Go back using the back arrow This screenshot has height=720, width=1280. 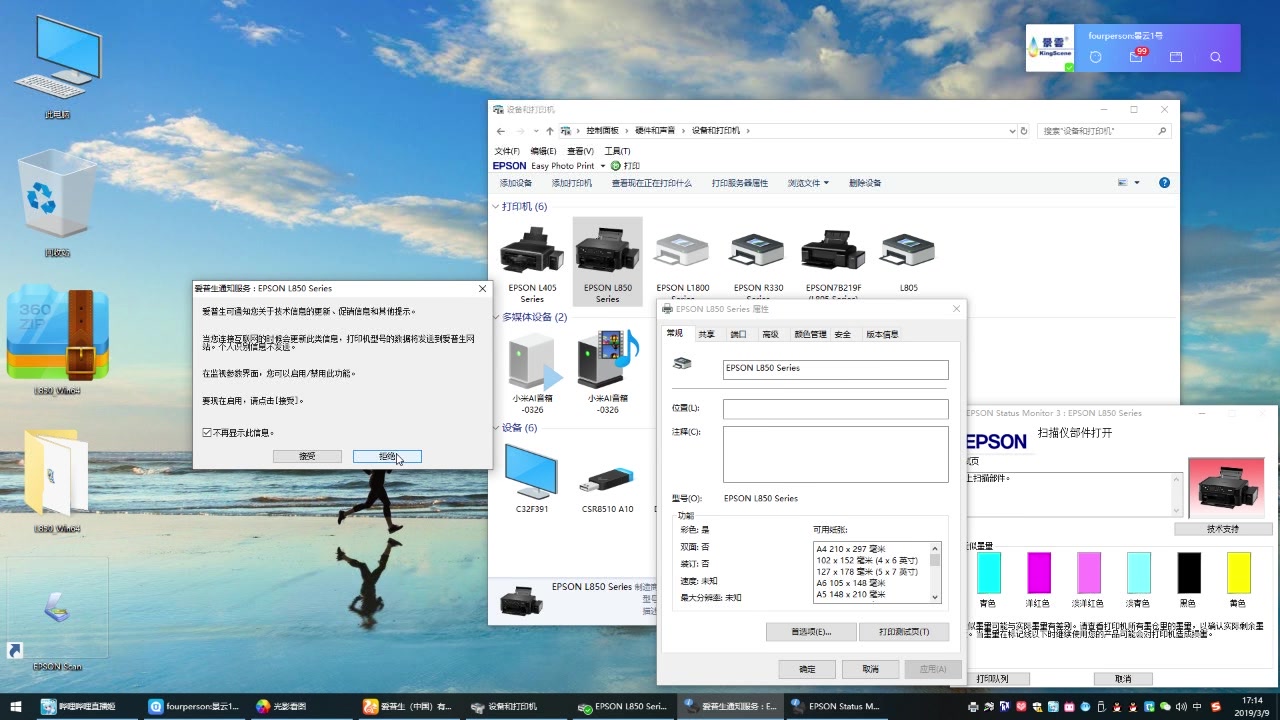pyautogui.click(x=501, y=131)
